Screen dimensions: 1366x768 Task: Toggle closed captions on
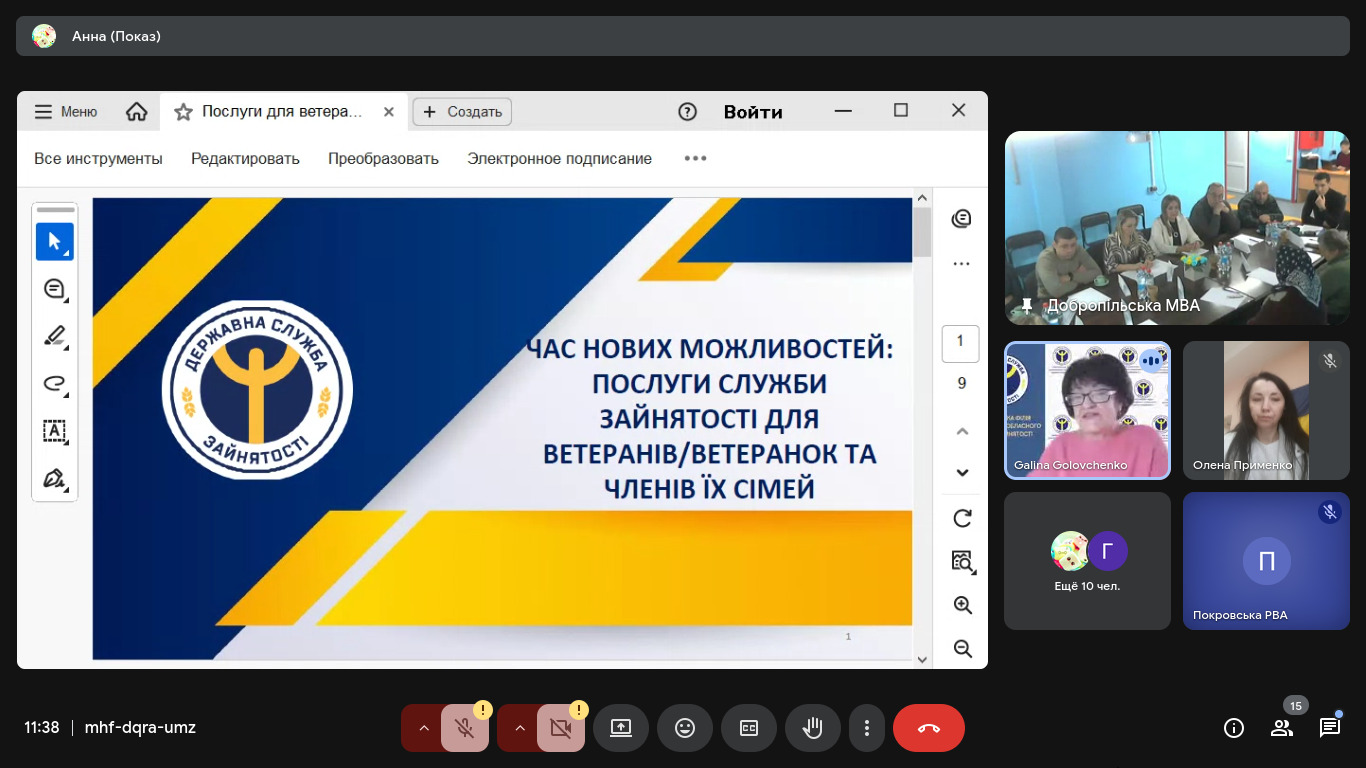point(749,728)
